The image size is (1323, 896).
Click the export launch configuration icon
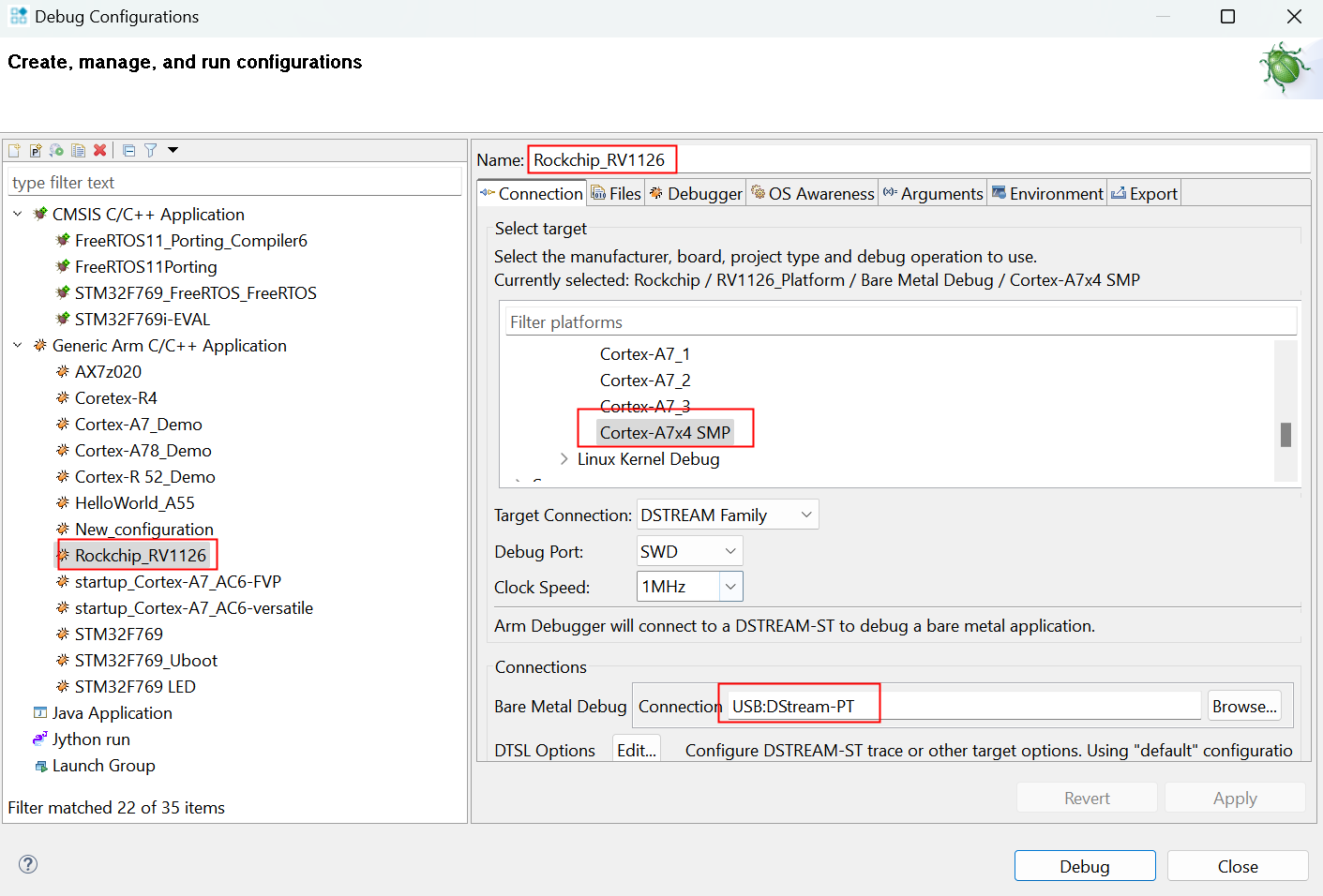click(x=57, y=150)
